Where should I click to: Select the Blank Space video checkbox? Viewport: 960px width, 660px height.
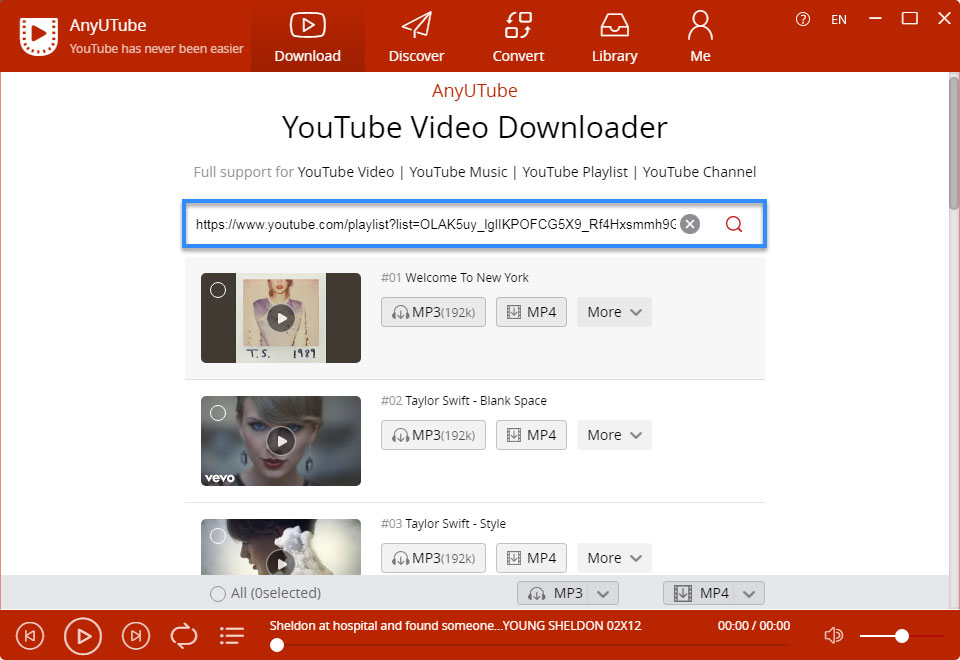click(218, 413)
